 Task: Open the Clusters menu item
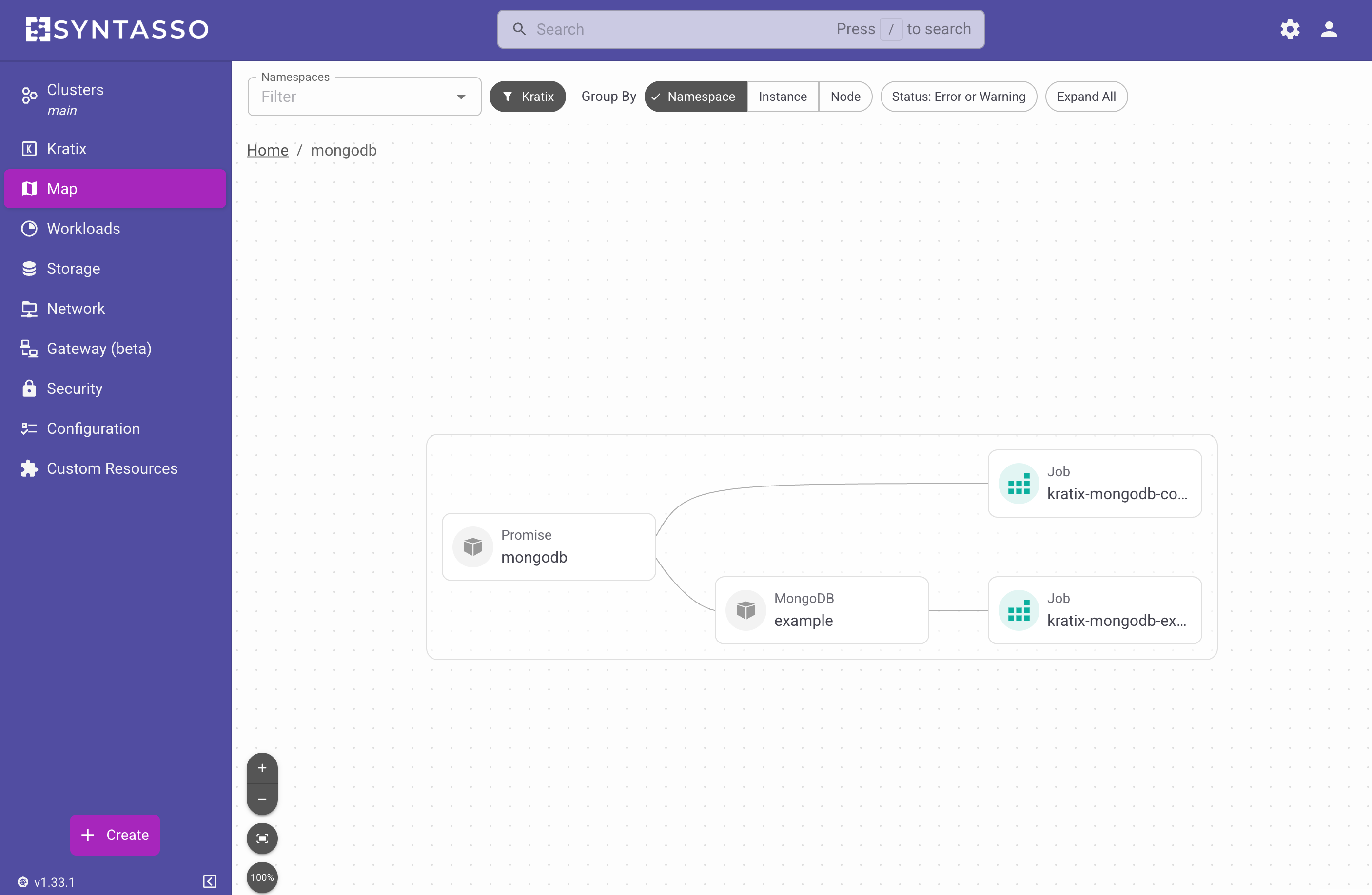[115, 99]
